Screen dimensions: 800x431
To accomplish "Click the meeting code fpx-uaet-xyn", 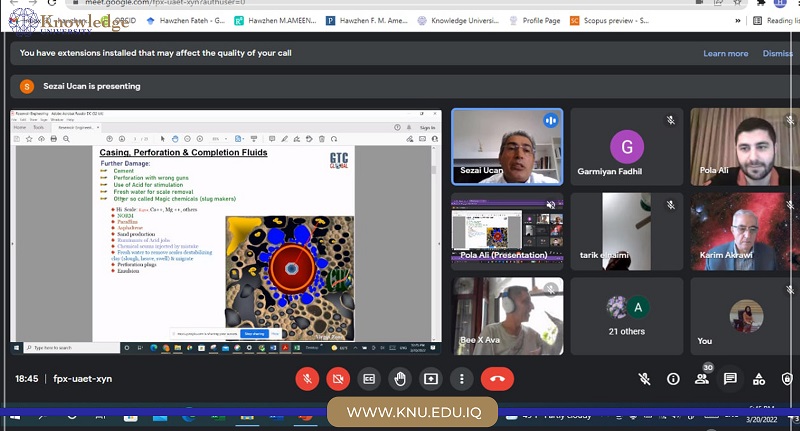I will tap(83, 379).
